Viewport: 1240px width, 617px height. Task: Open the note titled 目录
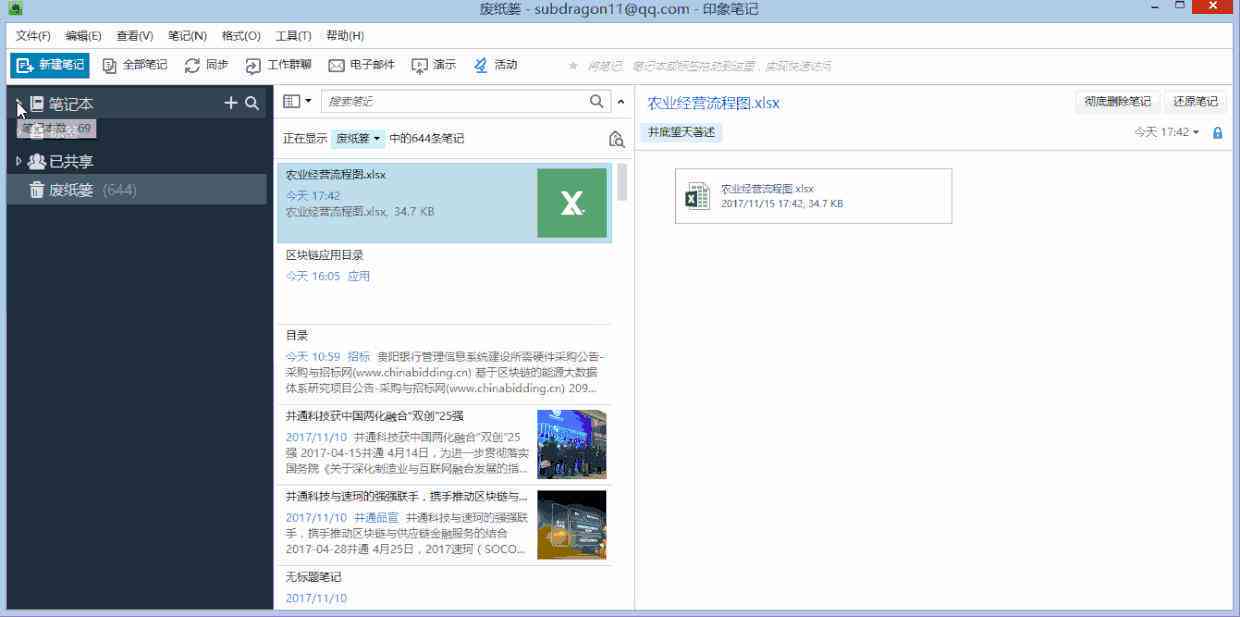[444, 364]
